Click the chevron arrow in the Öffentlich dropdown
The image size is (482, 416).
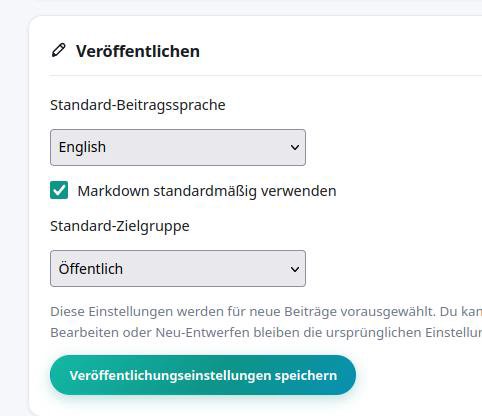pyautogui.click(x=295, y=269)
